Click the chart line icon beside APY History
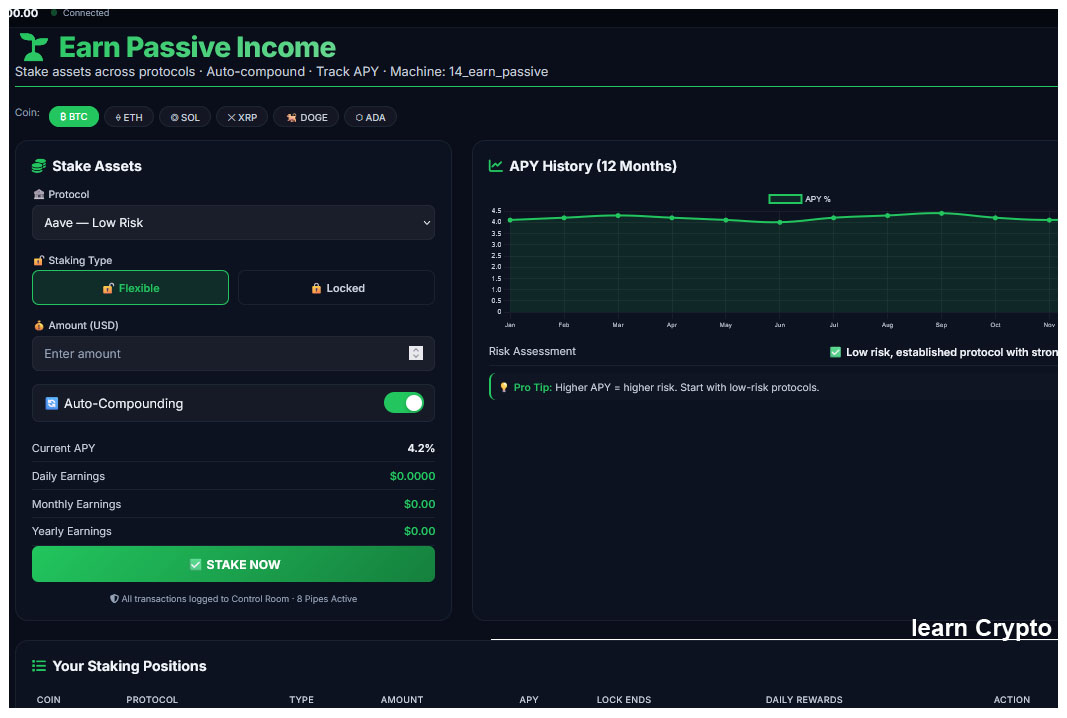Viewport: 1067px width, 718px height. pos(496,165)
